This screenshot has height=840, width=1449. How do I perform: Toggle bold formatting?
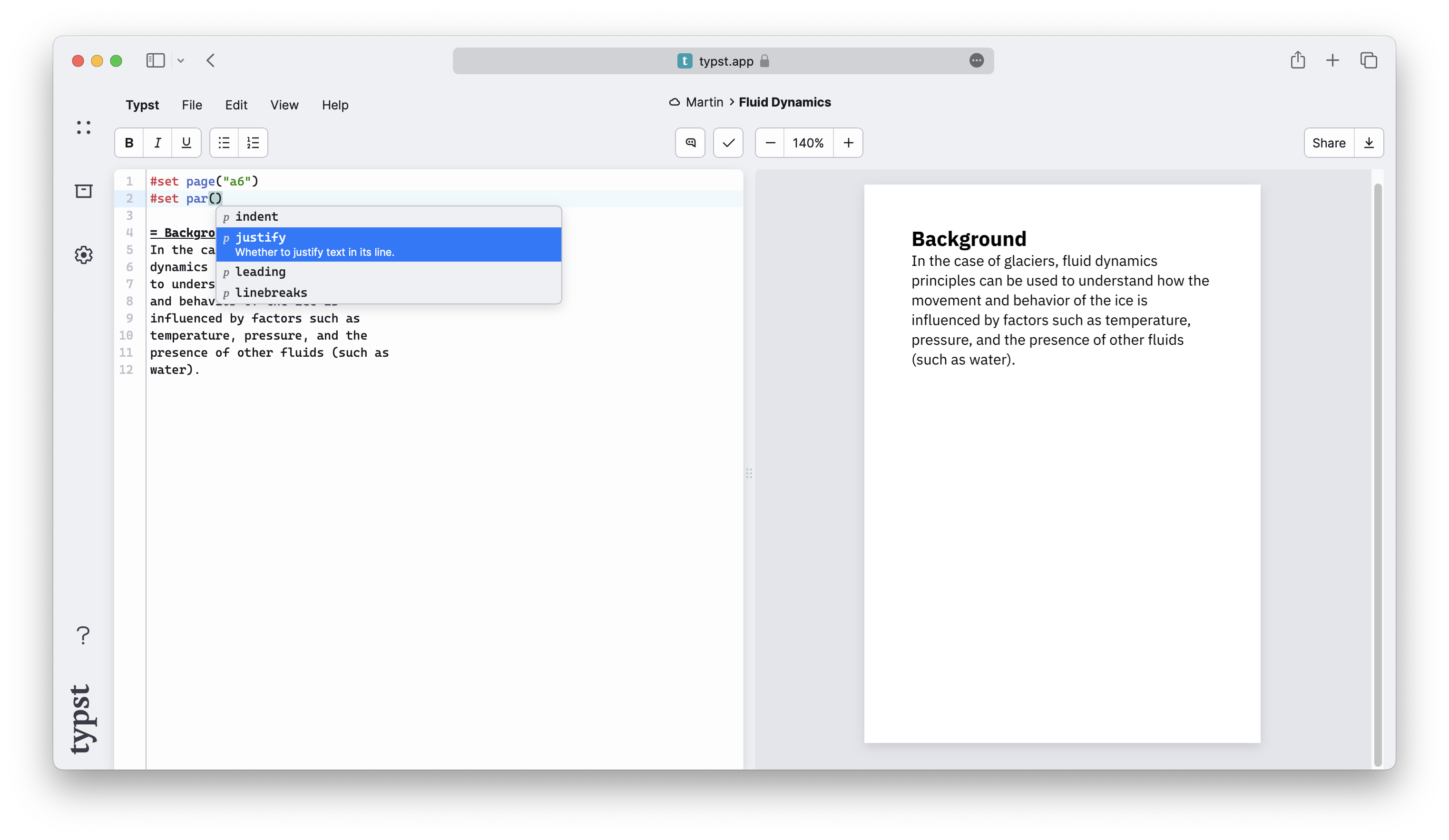129,143
